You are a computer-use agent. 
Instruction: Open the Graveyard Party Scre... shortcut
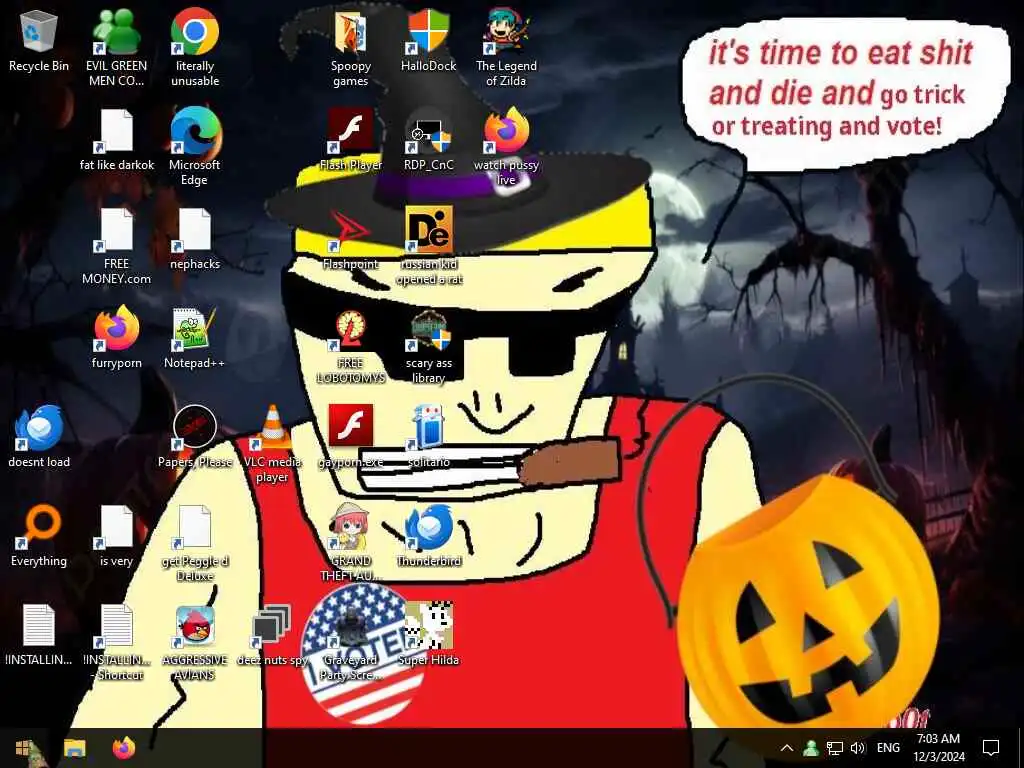point(351,643)
